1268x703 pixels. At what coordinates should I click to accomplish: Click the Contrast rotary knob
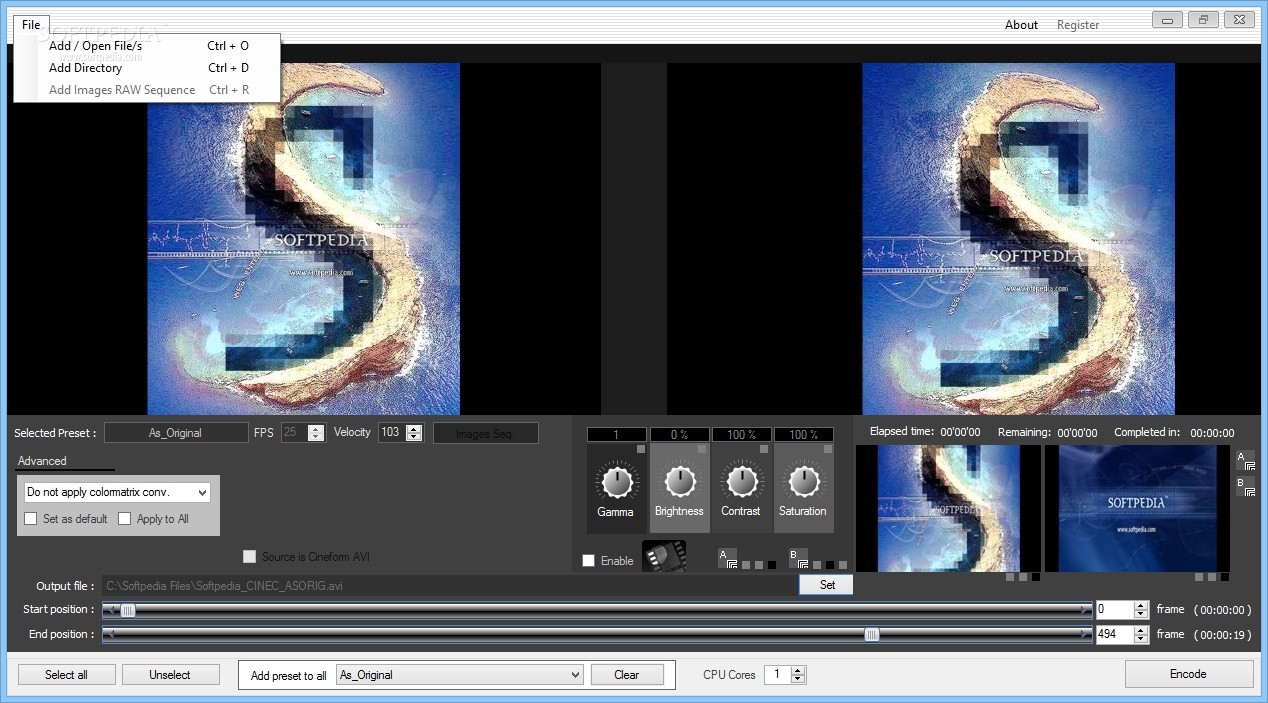point(741,482)
